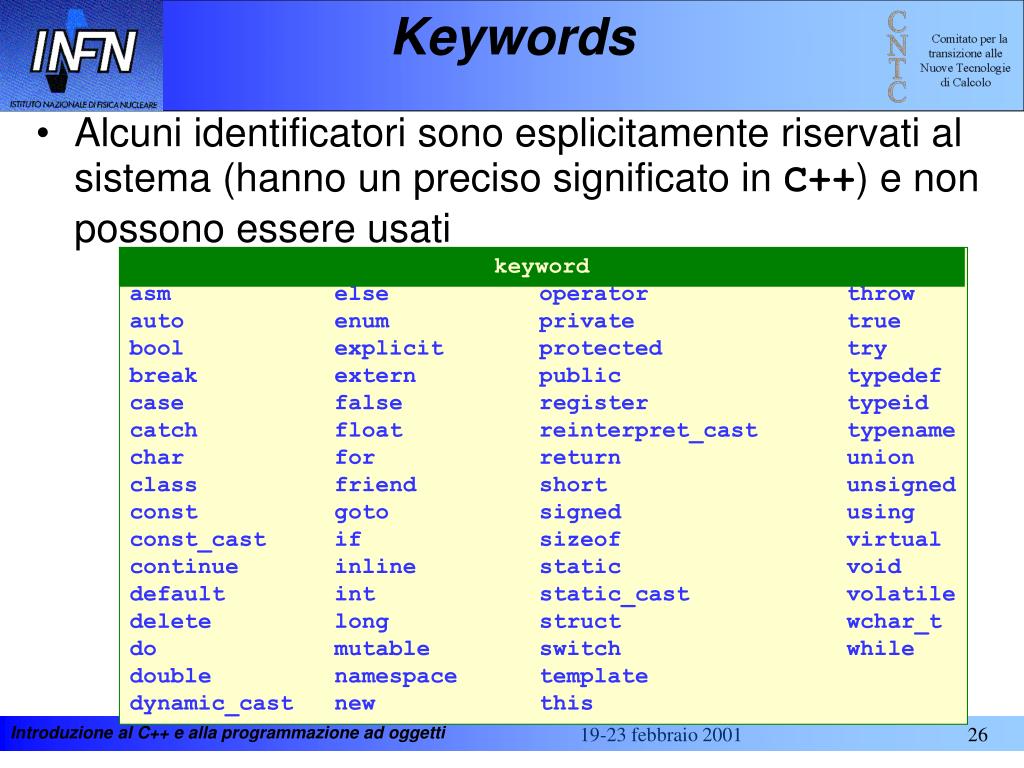This screenshot has width=1024, height=768.
Task: Click the green keyword table header
Action: point(542,266)
